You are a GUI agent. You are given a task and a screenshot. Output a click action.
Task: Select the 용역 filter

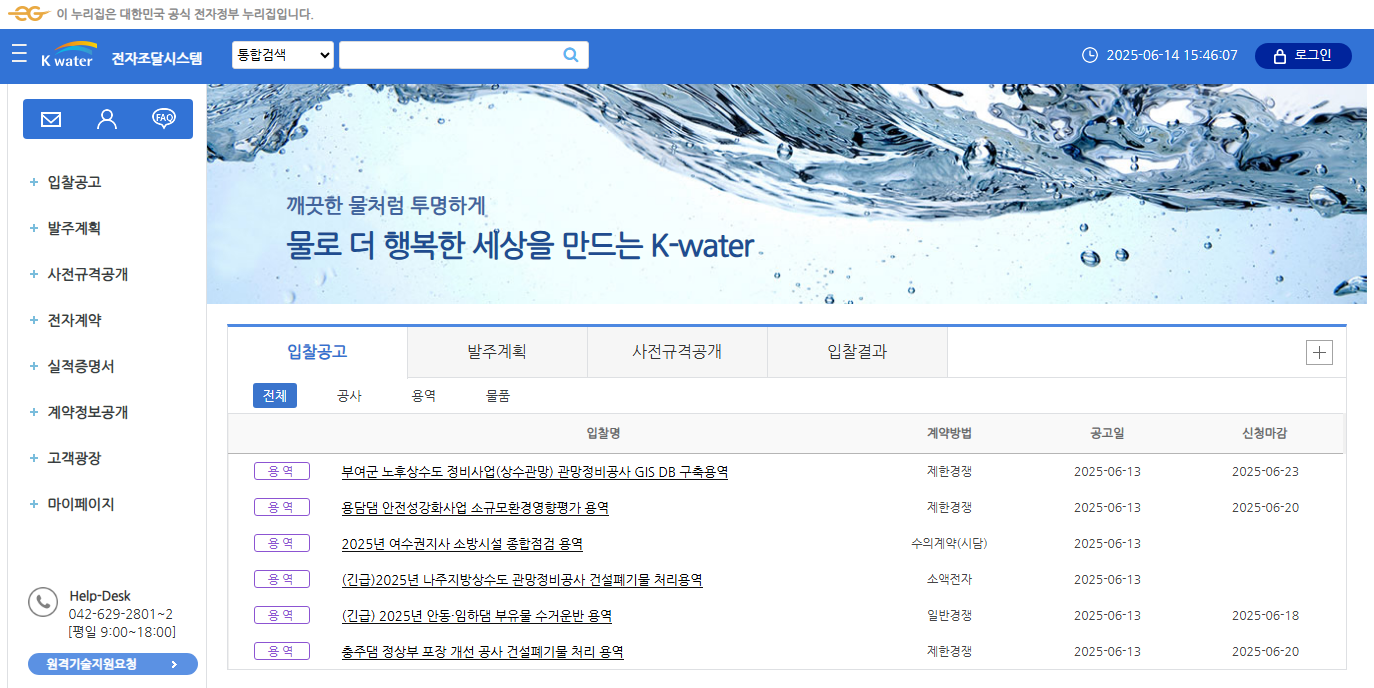pos(423,396)
